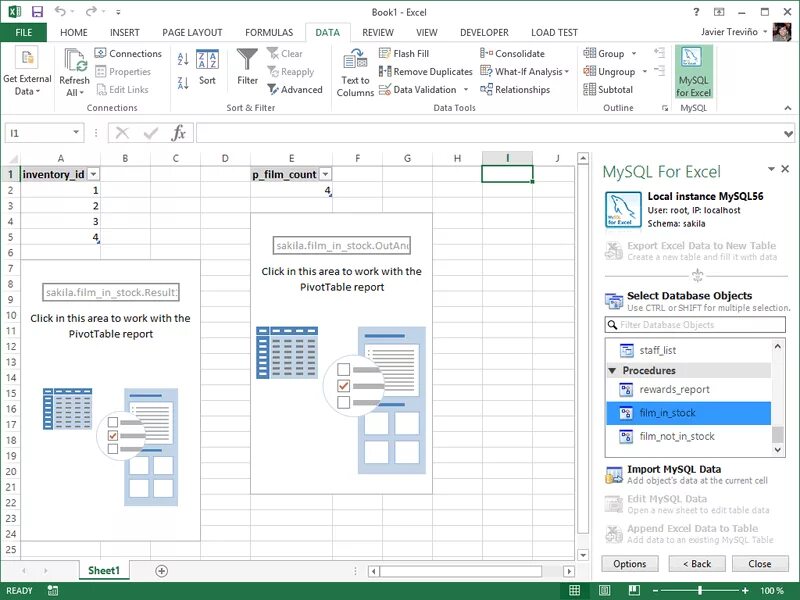Viewport: 800px width, 600px height.
Task: Click the zoom slider handle
Action: [x=699, y=590]
